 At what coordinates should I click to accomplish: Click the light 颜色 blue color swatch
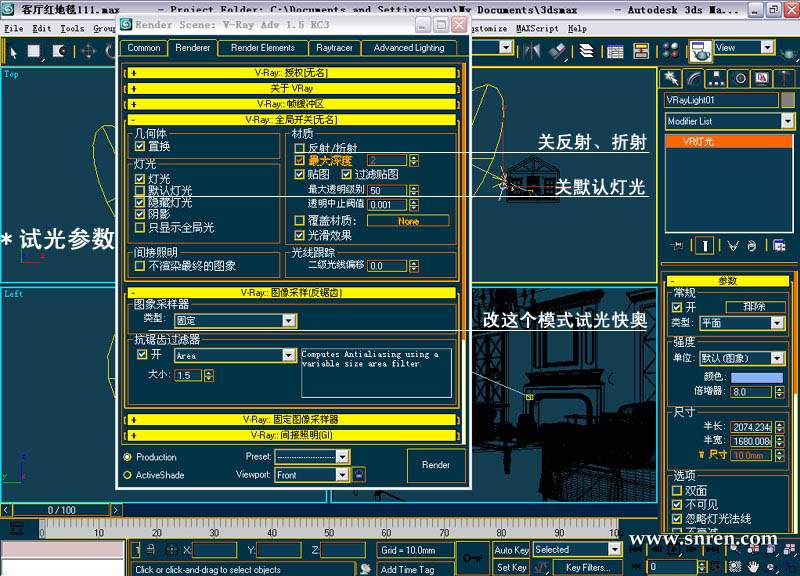coord(757,377)
